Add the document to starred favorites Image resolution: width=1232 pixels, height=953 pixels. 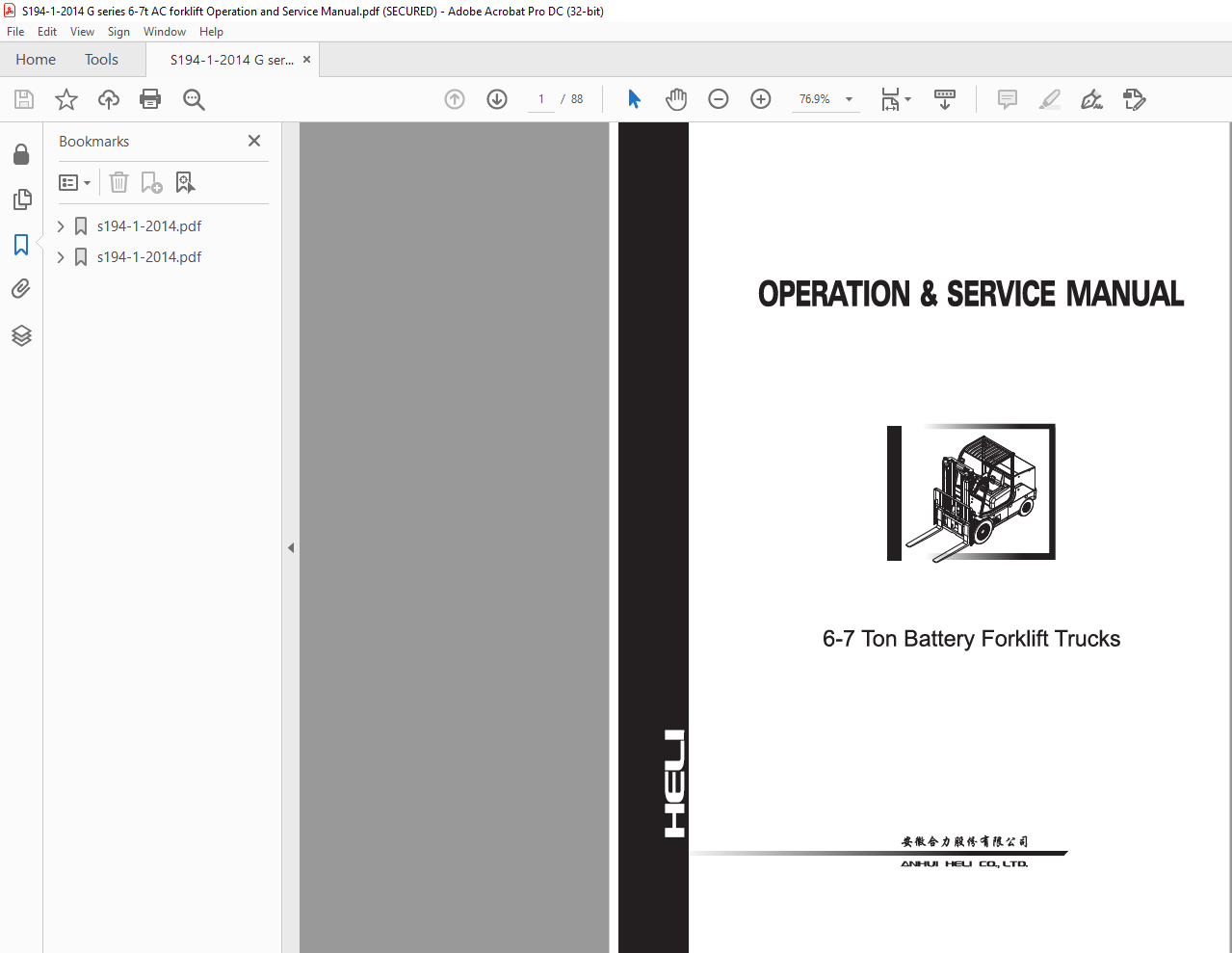pyautogui.click(x=66, y=99)
